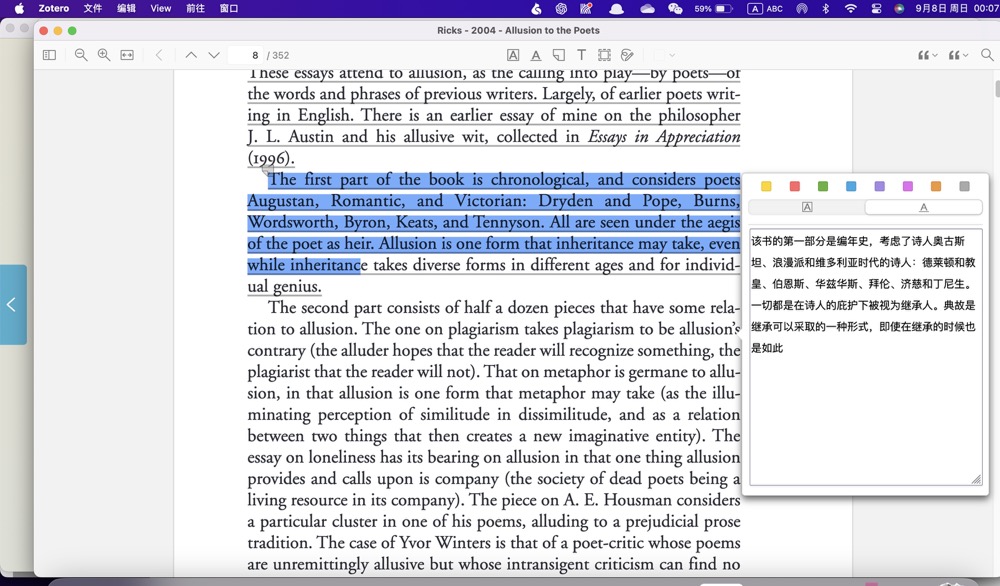This screenshot has width=1000, height=586.
Task: Grab the translation box resize handle
Action: coord(976,480)
